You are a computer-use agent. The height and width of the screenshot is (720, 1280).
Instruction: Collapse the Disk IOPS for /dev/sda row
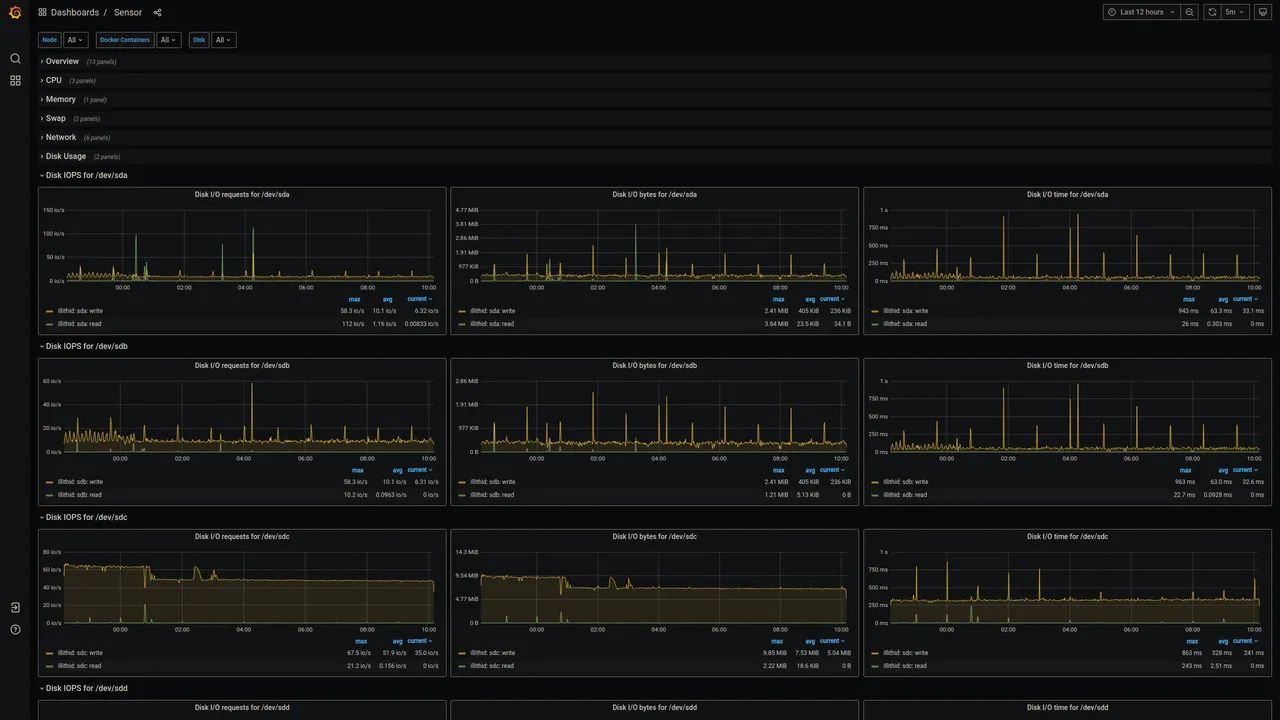[86, 176]
